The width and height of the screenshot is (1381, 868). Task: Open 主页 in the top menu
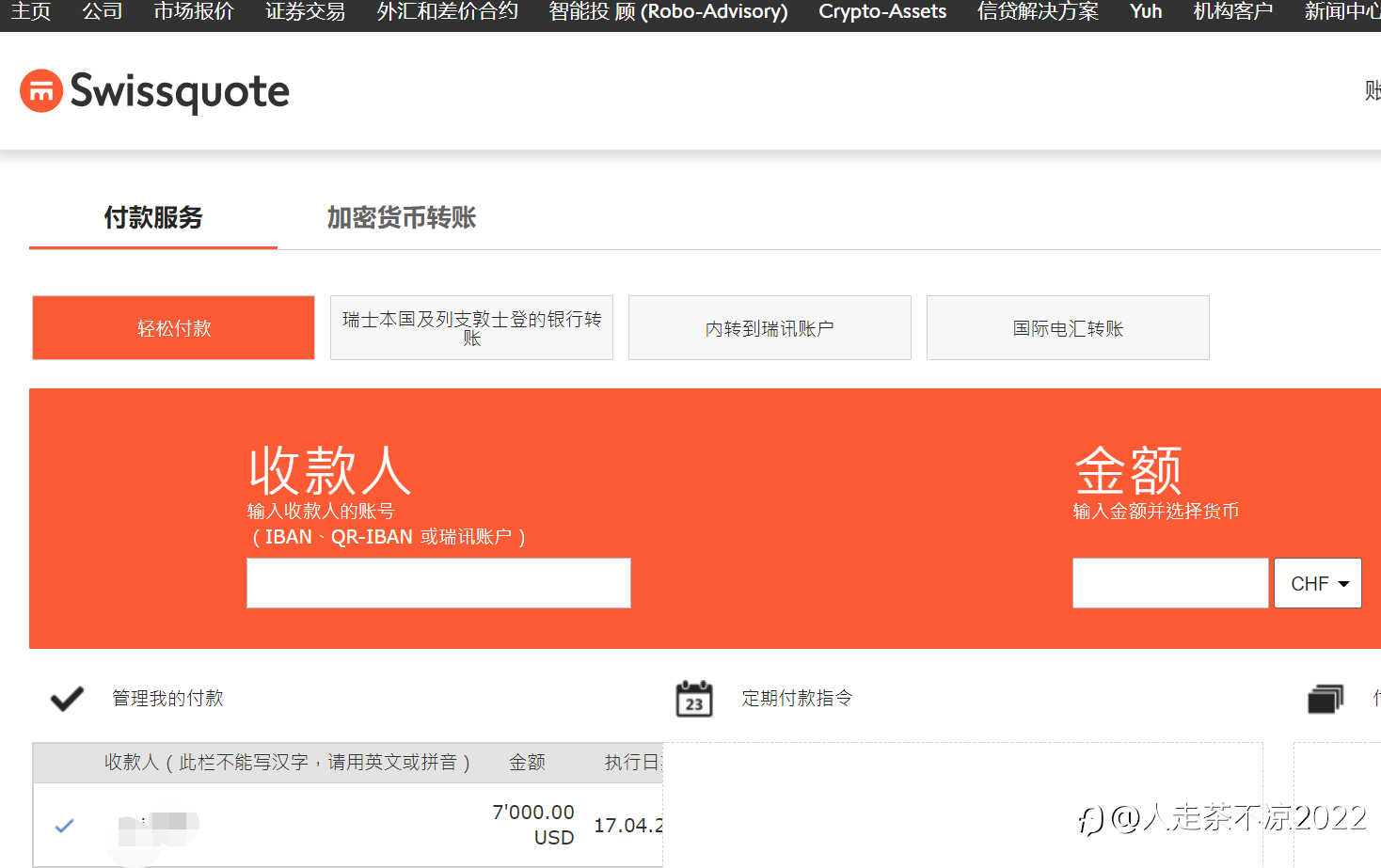(x=31, y=11)
